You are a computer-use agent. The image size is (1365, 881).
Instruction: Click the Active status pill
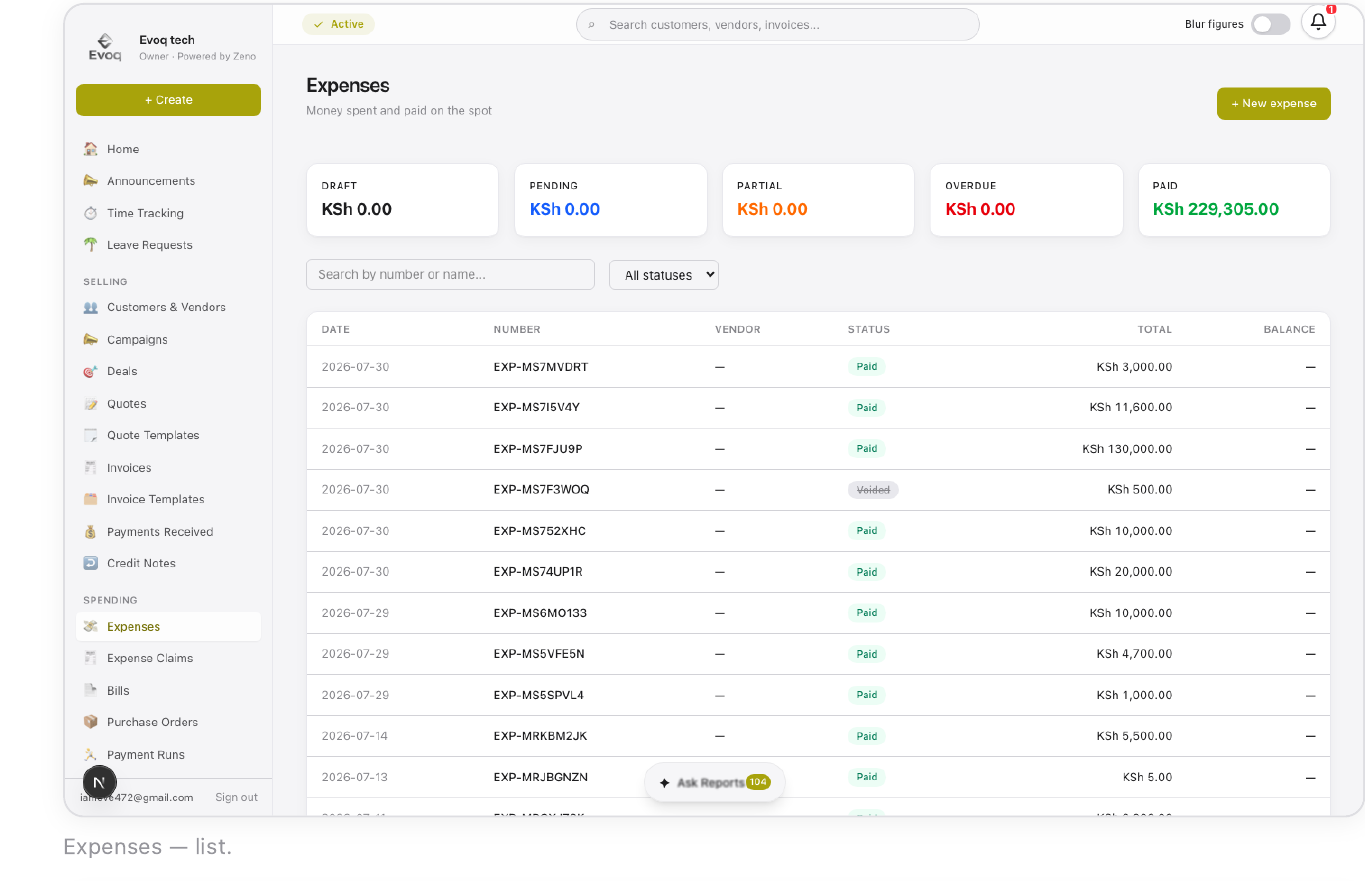pyautogui.click(x=338, y=24)
